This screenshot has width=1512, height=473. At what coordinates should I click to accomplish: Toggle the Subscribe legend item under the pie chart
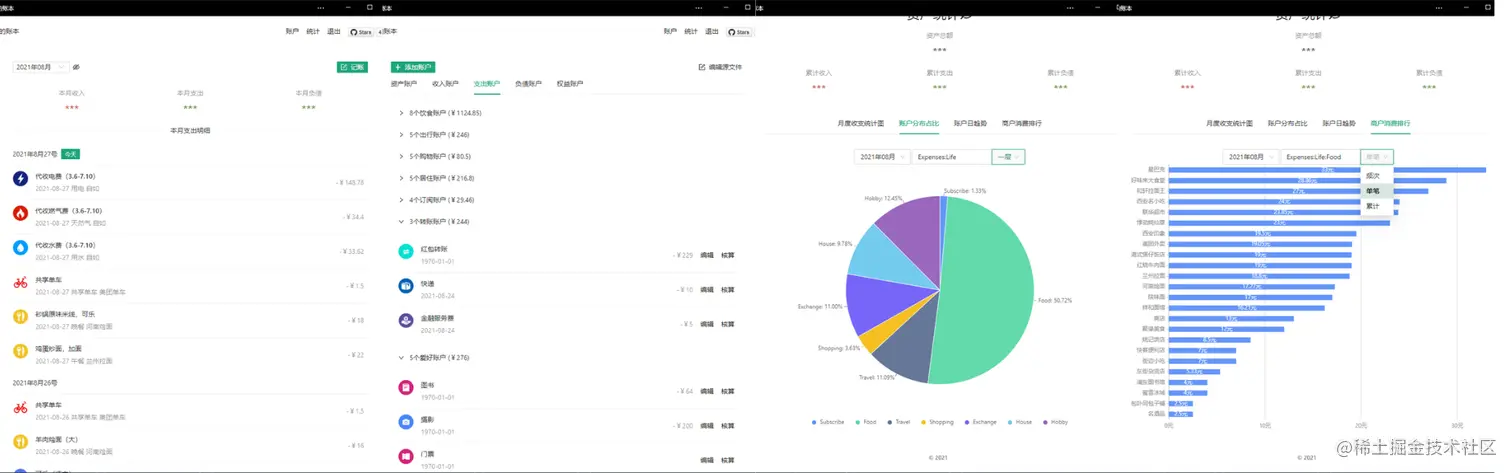pyautogui.click(x=828, y=422)
